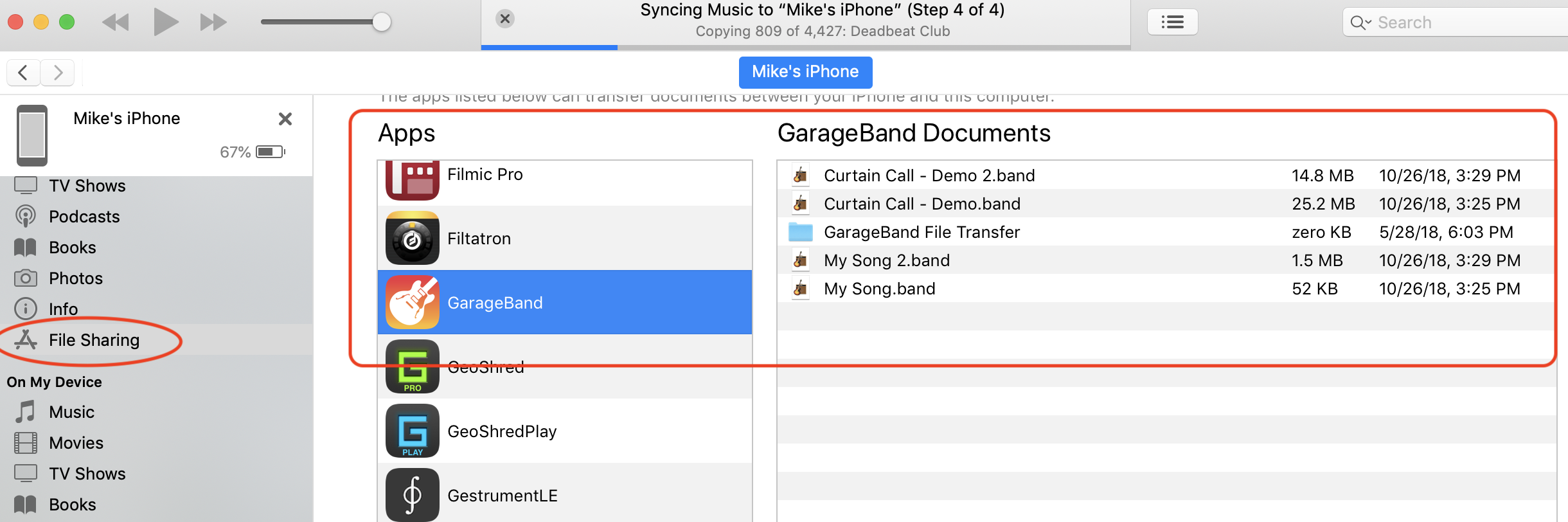Go forward with the right chevron
Screen dimensions: 1568x522
[x=57, y=72]
